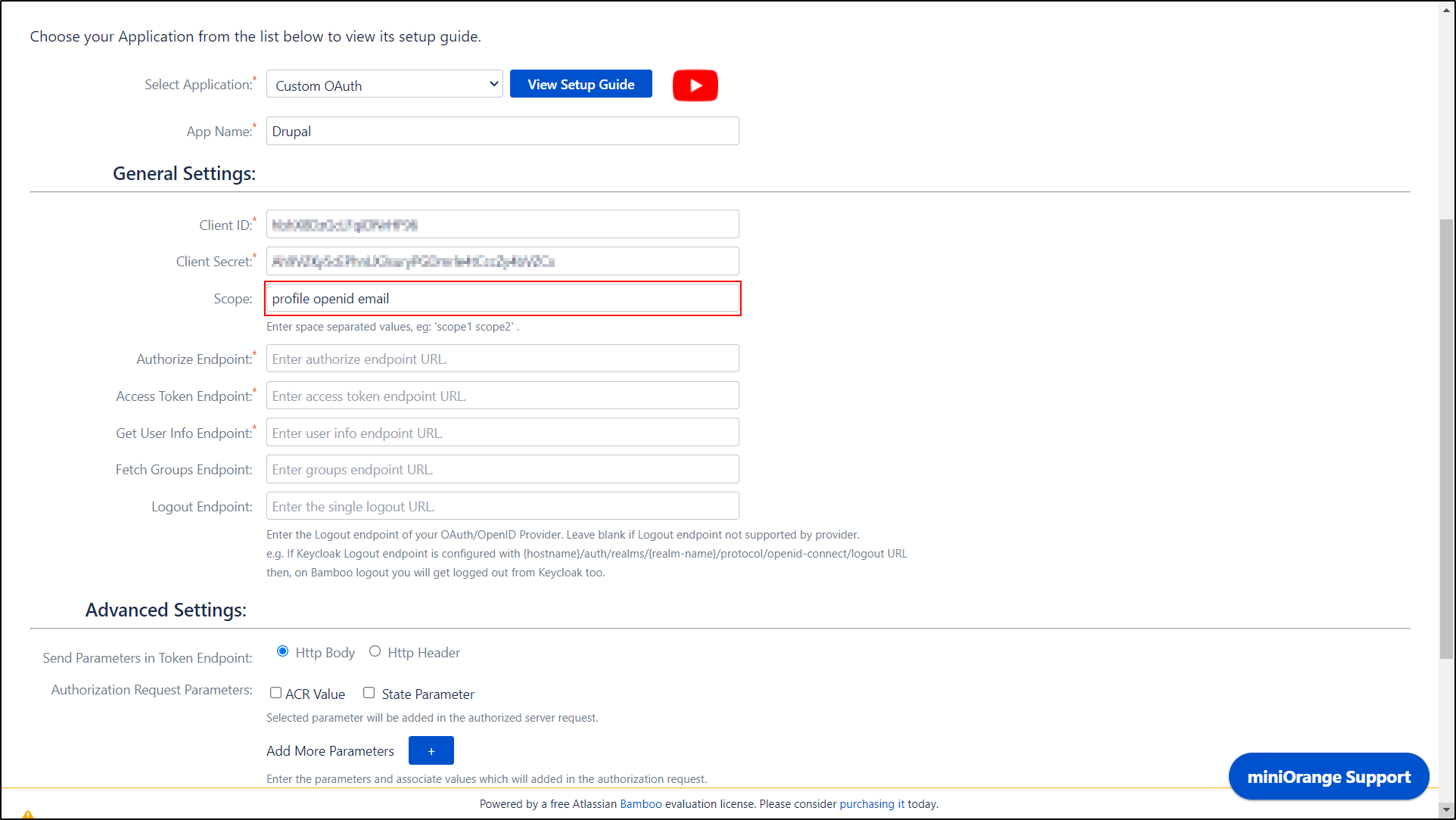
Task: Click the Logout Endpoint input box
Action: pyautogui.click(x=502, y=506)
